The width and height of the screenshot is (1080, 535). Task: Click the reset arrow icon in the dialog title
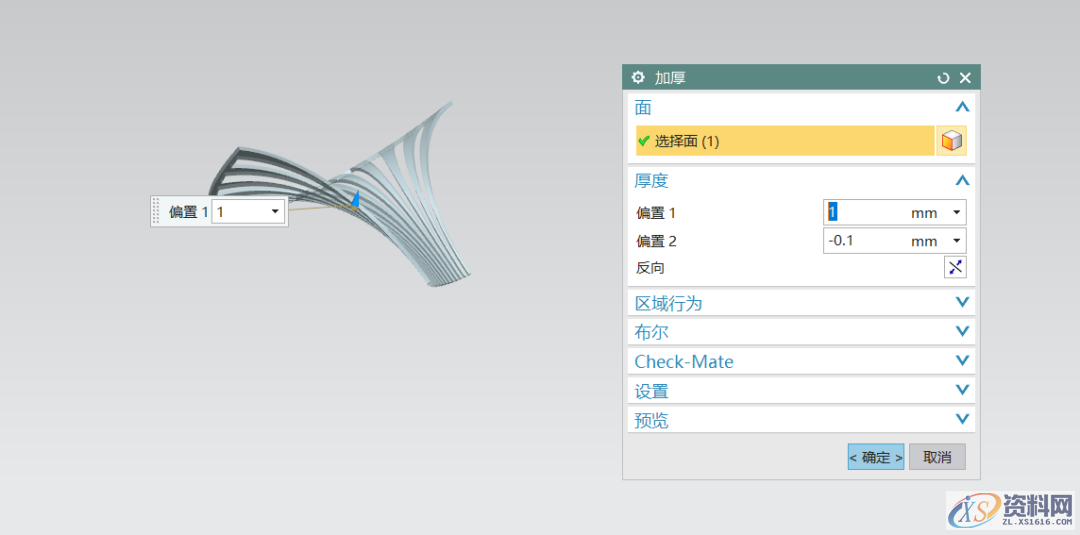[943, 78]
